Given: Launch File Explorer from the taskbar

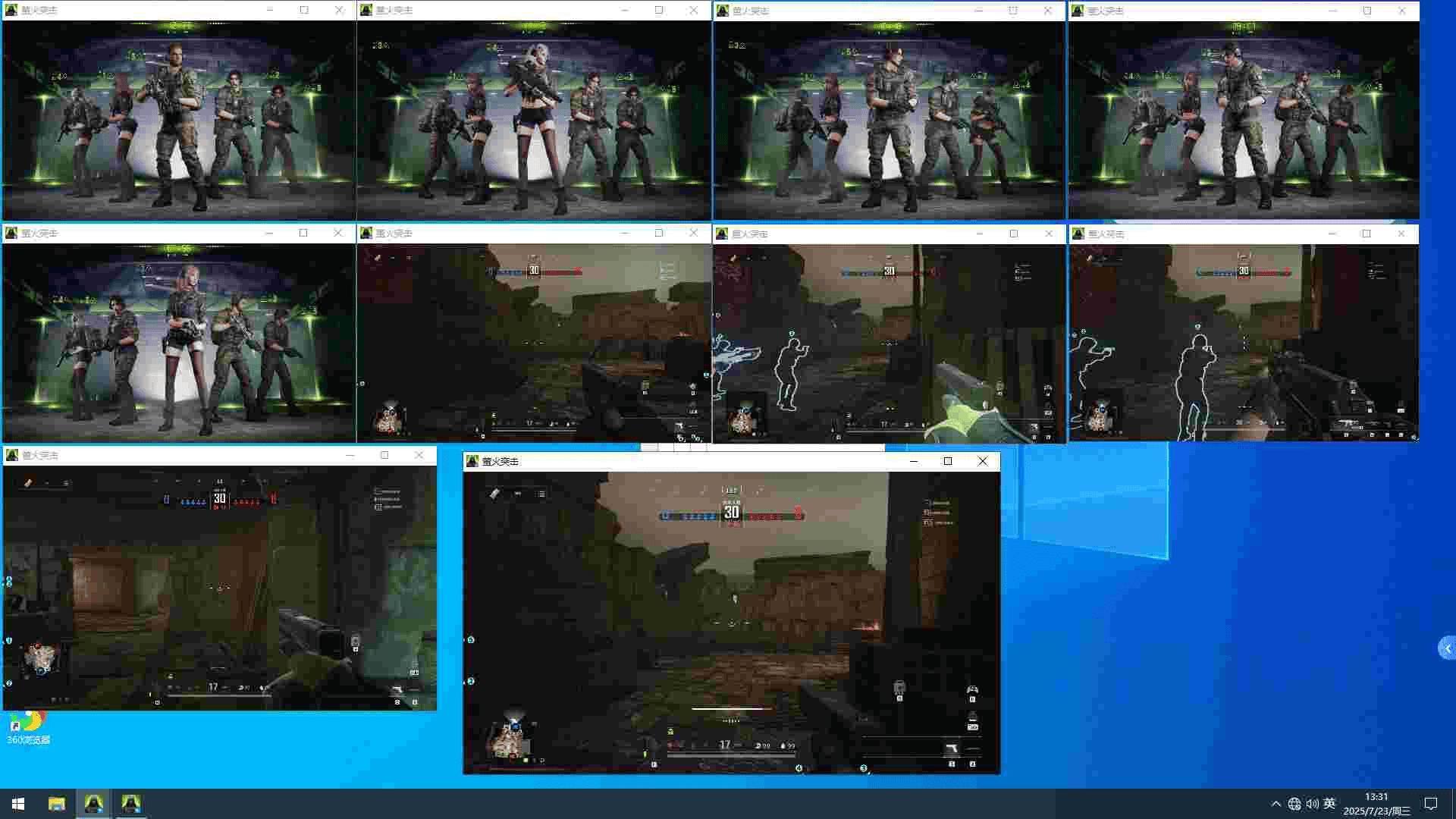Looking at the screenshot, I should 57,804.
